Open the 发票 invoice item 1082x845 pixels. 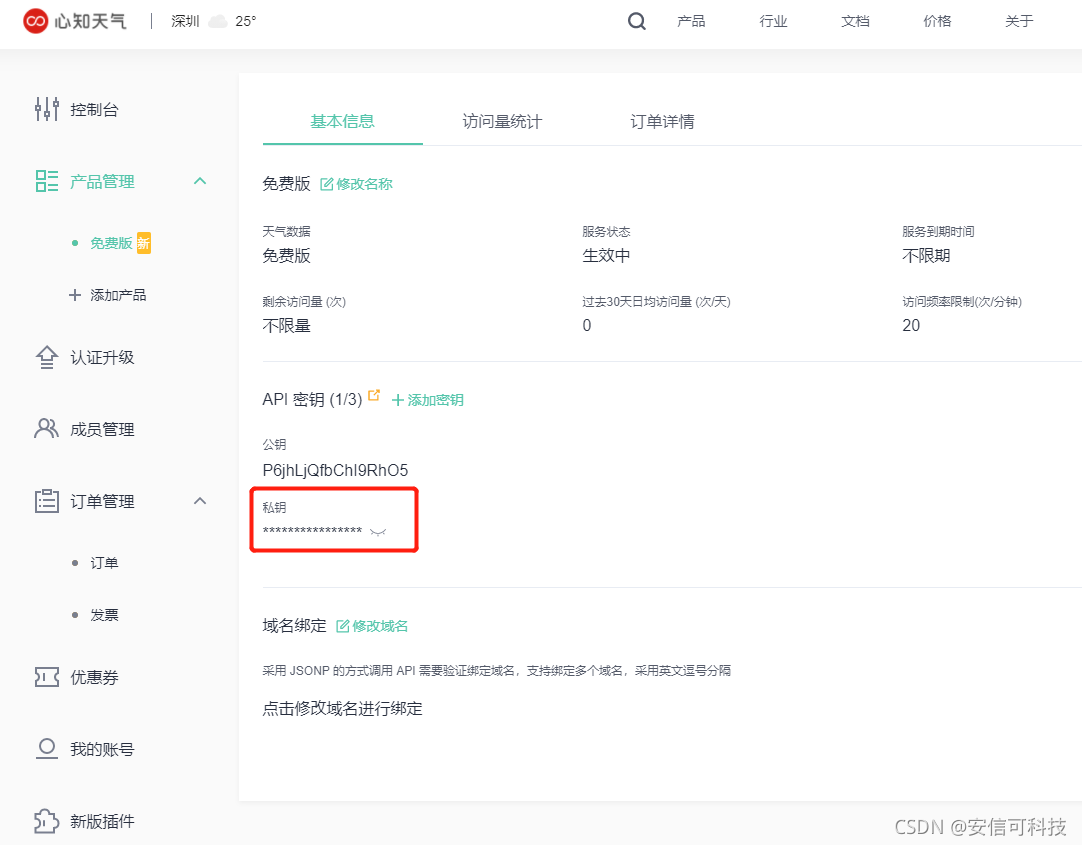[x=104, y=615]
